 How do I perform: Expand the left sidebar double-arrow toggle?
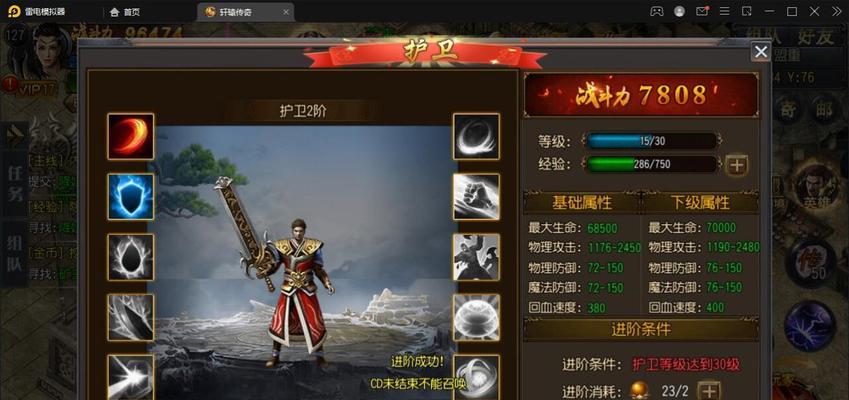click(15, 136)
